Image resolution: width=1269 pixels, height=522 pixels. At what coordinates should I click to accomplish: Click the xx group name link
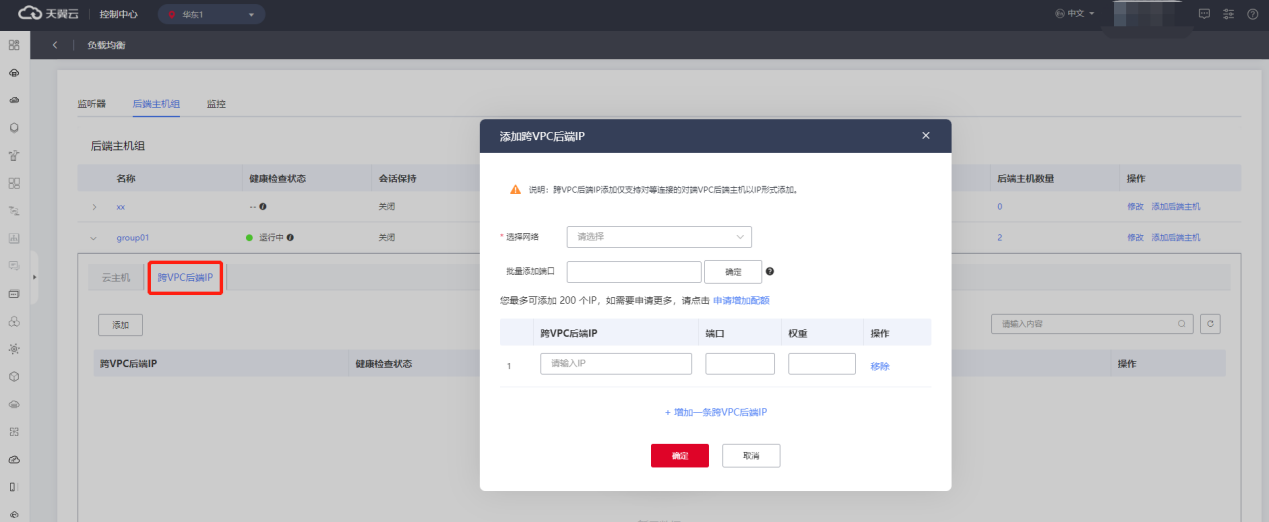click(x=120, y=207)
